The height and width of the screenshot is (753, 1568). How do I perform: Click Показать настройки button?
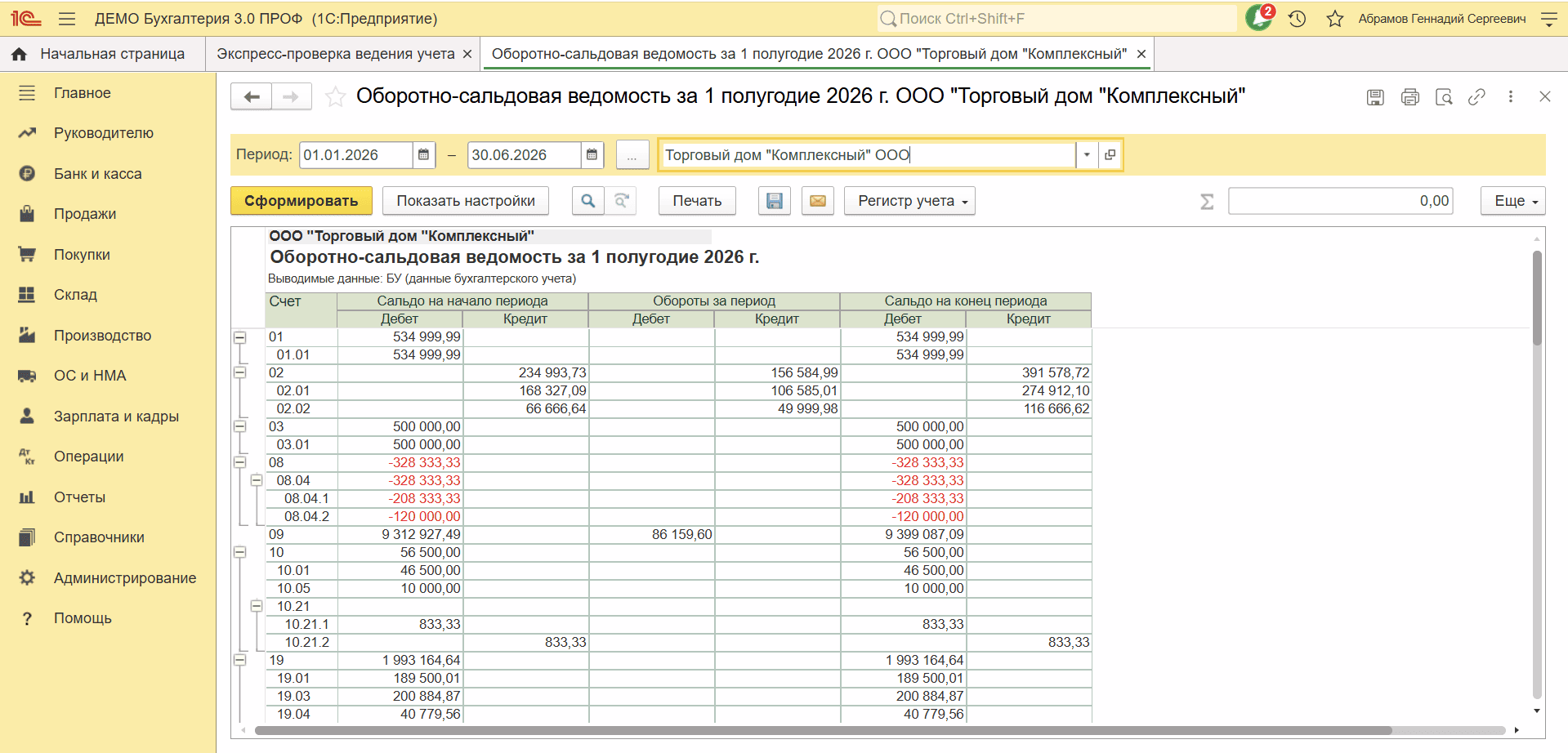click(x=466, y=201)
